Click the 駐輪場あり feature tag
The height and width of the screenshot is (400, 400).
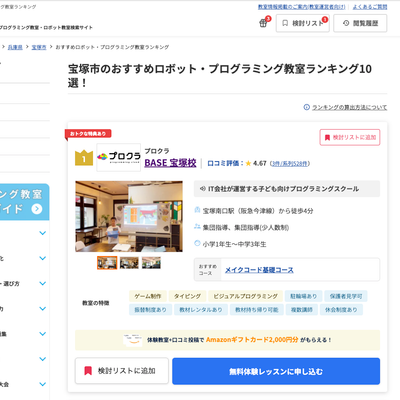[x=304, y=296]
